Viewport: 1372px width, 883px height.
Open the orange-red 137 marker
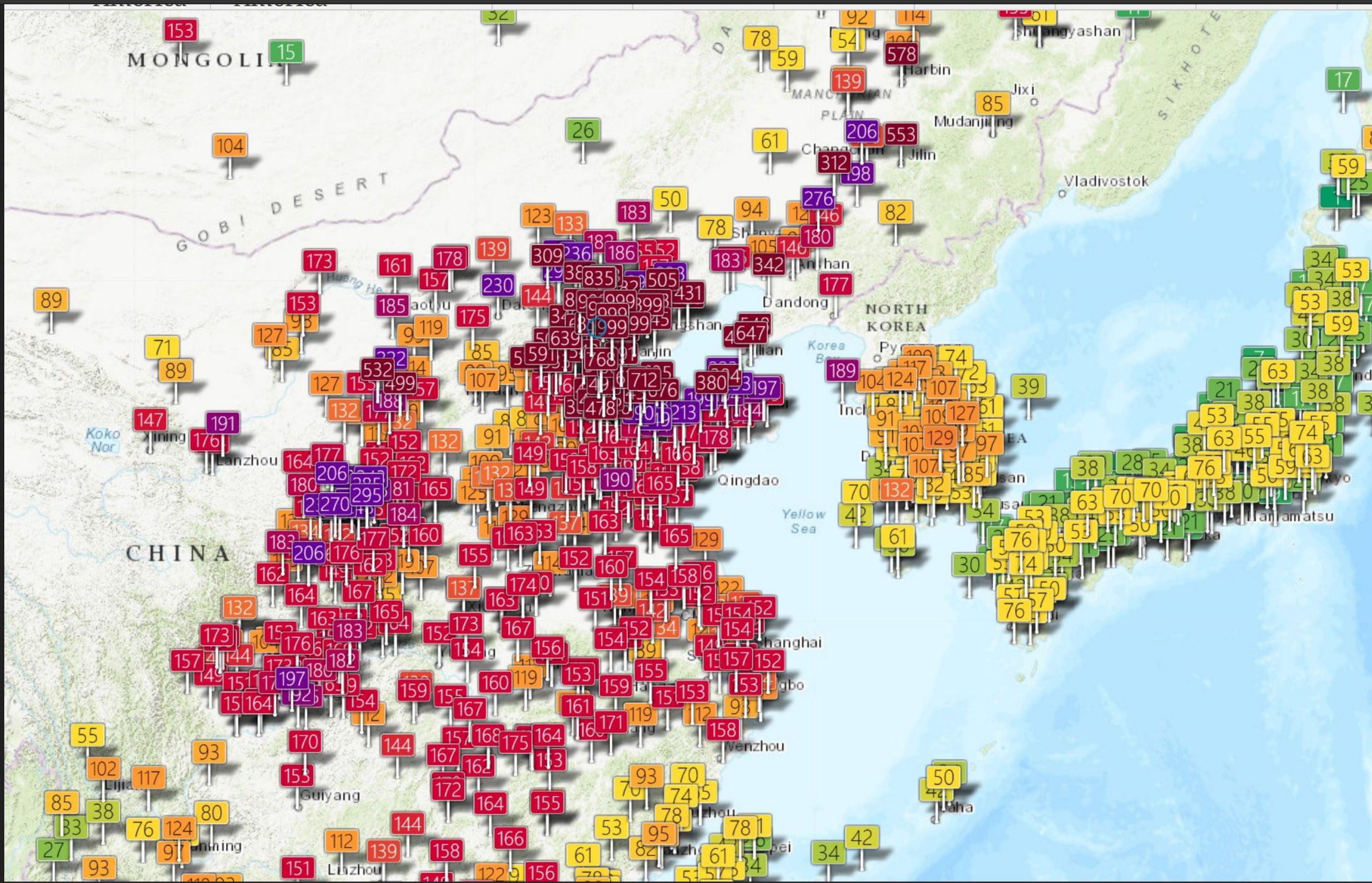pyautogui.click(x=462, y=587)
